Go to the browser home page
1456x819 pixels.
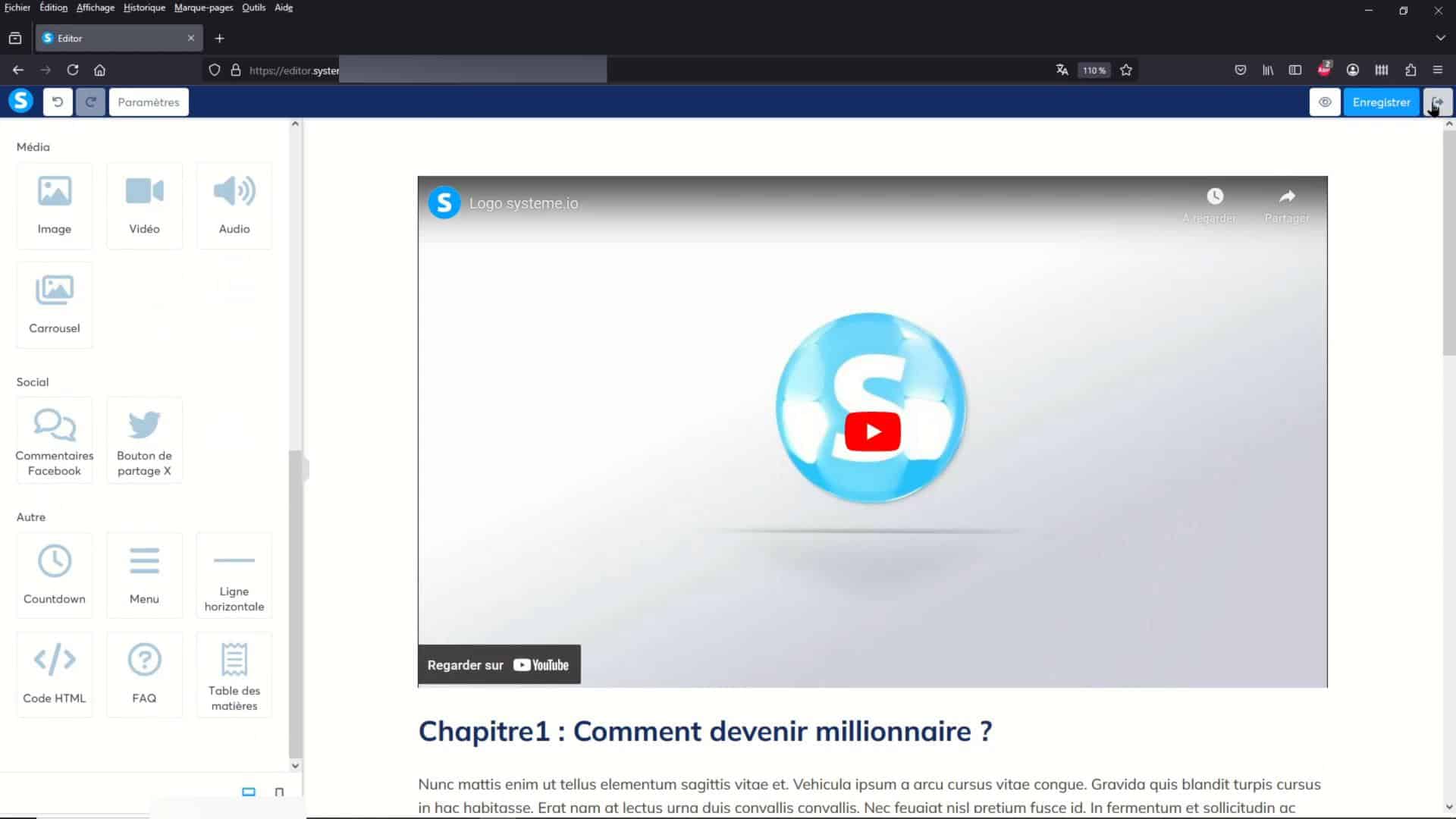[x=99, y=70]
